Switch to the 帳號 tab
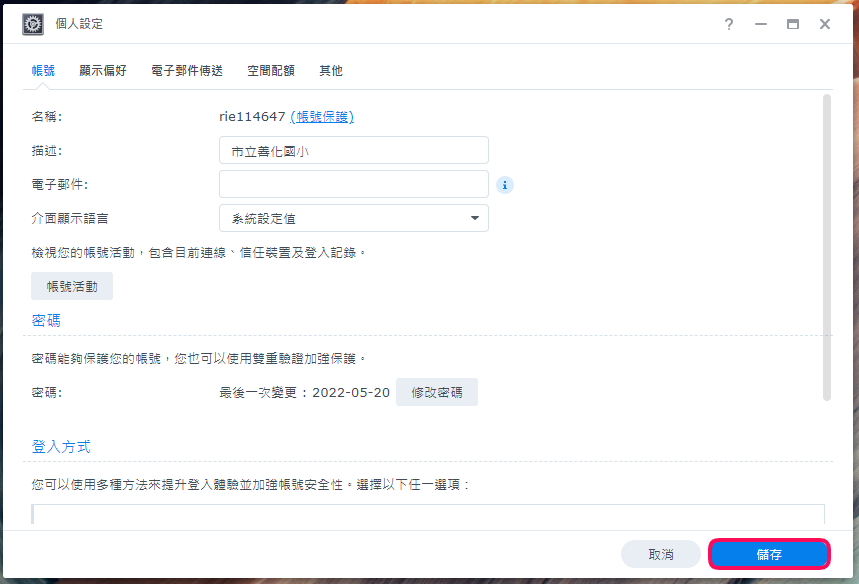Viewport: 859px width, 584px height. [x=43, y=71]
